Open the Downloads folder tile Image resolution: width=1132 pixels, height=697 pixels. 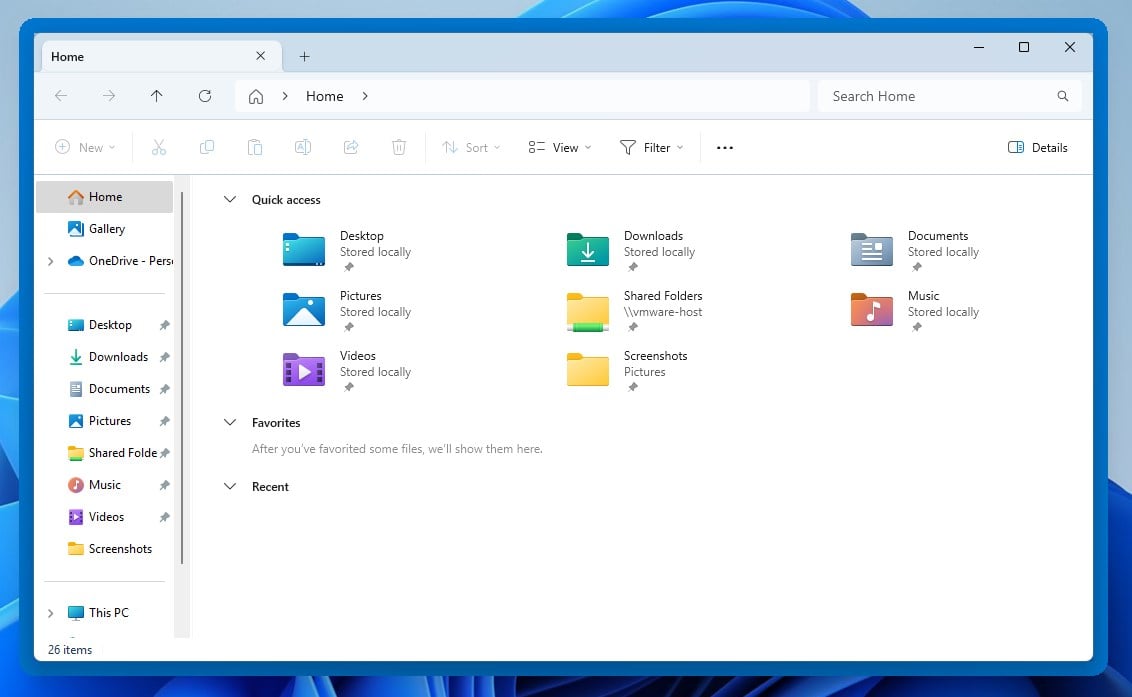pyautogui.click(x=631, y=251)
